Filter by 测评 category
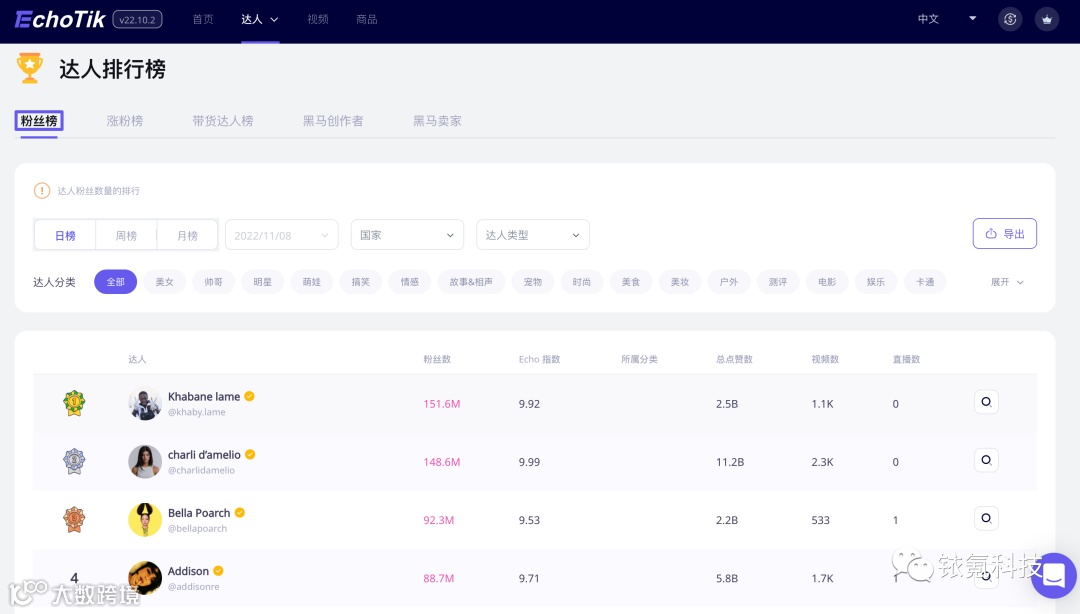The height and width of the screenshot is (614, 1080). click(x=778, y=282)
